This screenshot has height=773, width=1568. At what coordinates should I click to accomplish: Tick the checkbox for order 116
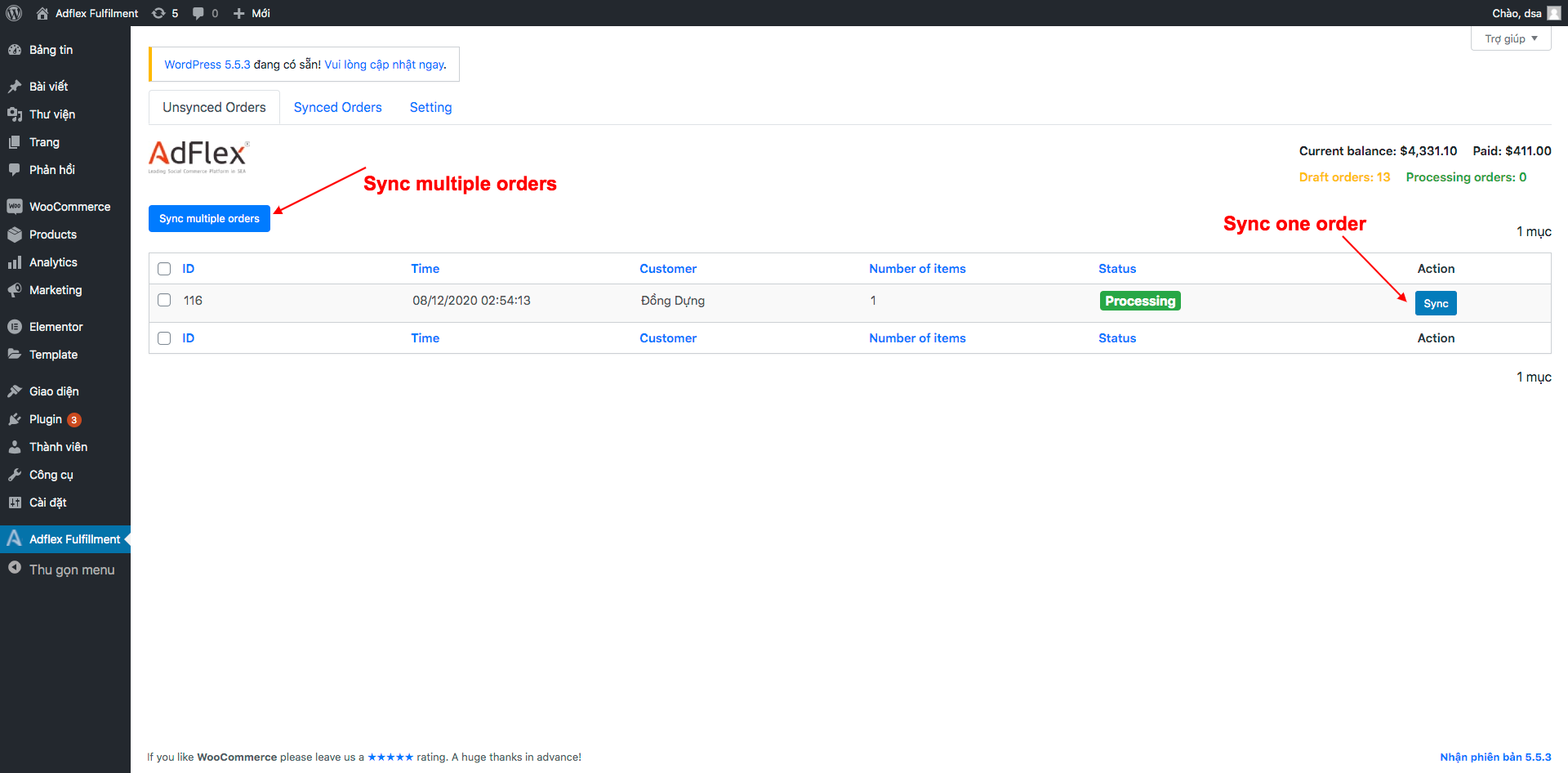[x=164, y=300]
